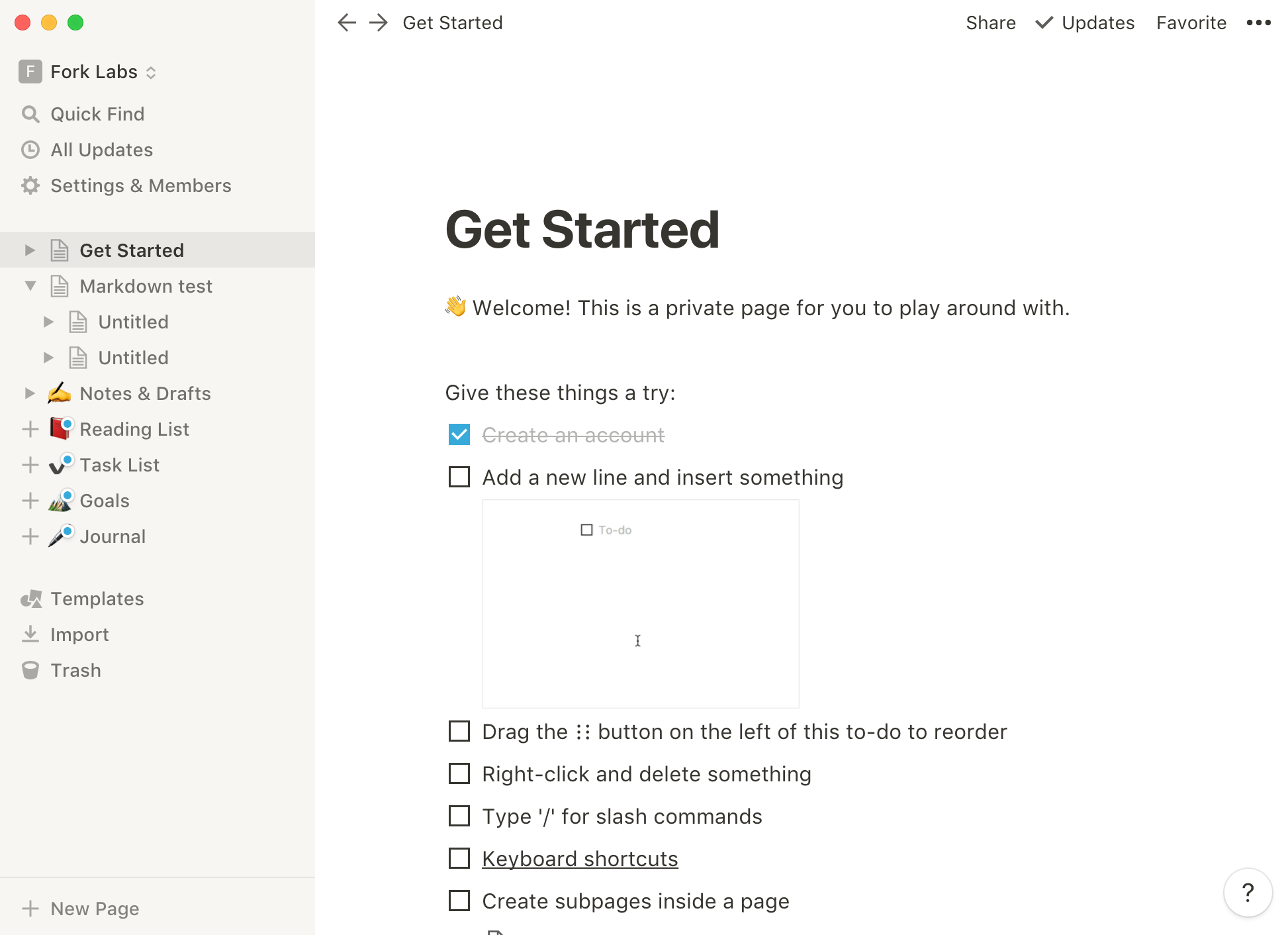Expand the first Untitled subpage
This screenshot has width=1288, height=935.
[x=48, y=321]
